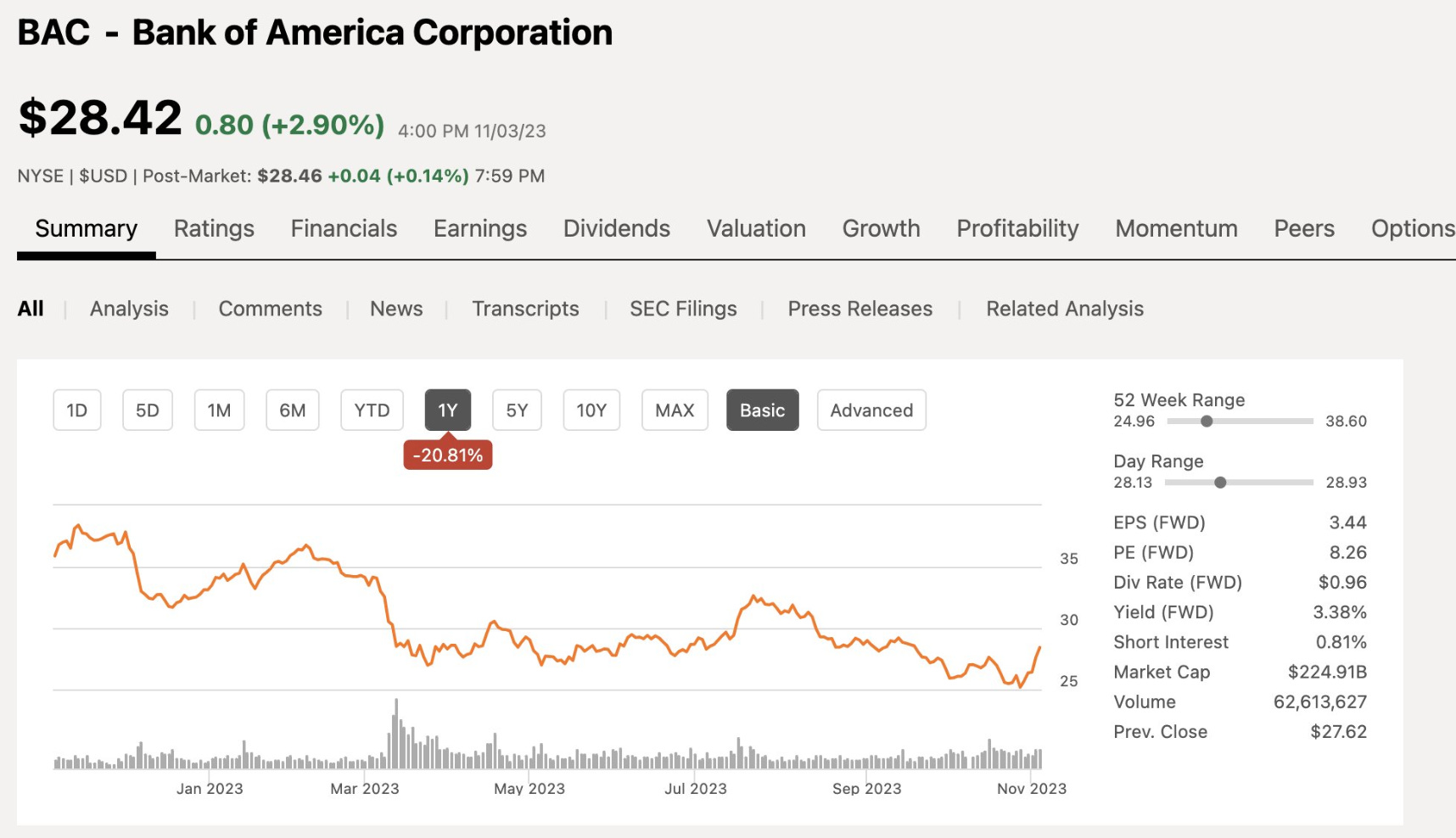Open the Earnings tab
Viewport: 1456px width, 838px height.
(480, 229)
